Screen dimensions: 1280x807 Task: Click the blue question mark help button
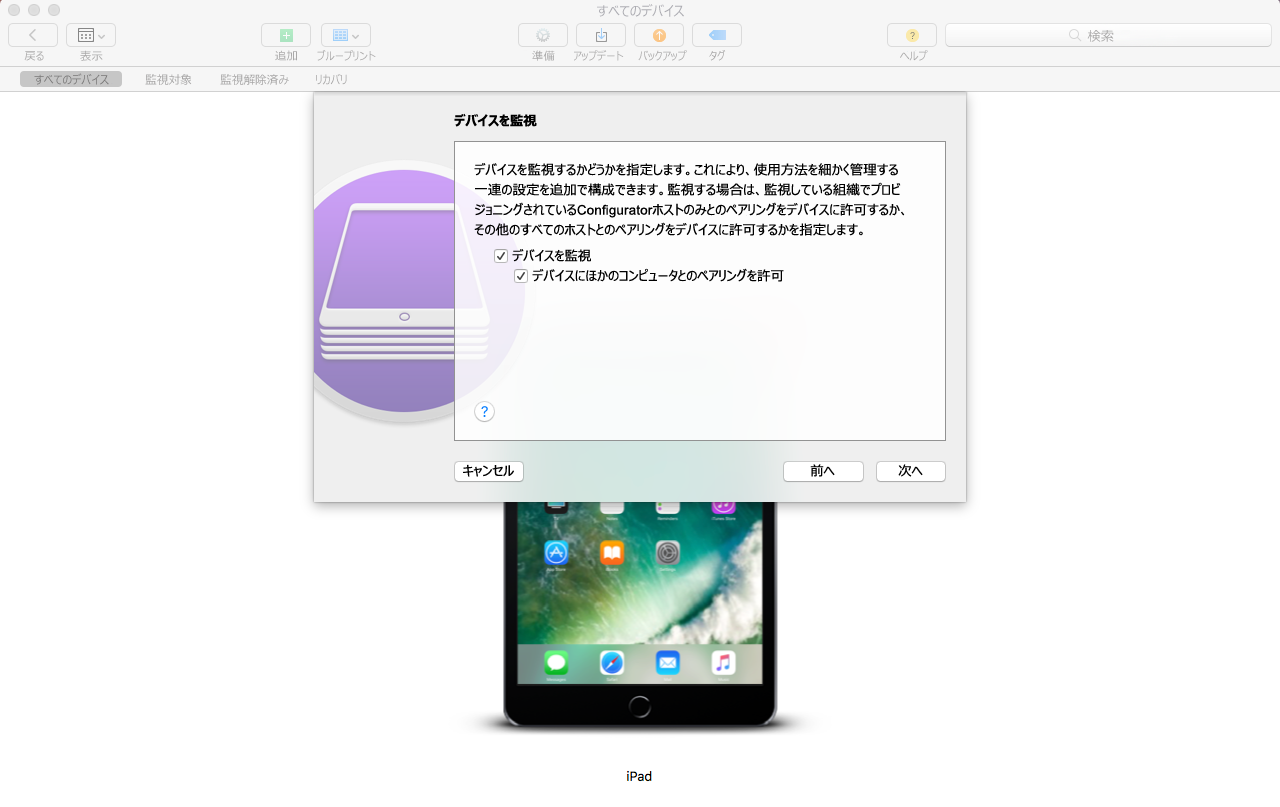484,411
